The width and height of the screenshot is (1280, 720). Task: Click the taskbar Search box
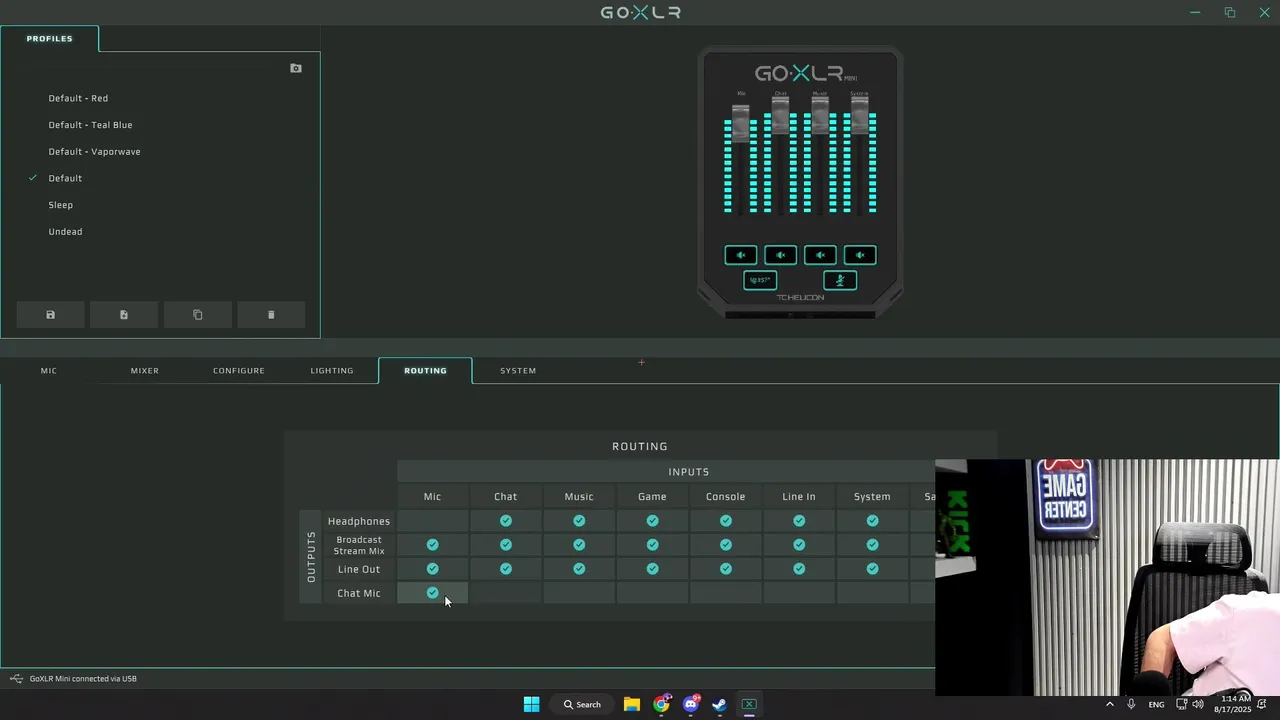(x=582, y=704)
